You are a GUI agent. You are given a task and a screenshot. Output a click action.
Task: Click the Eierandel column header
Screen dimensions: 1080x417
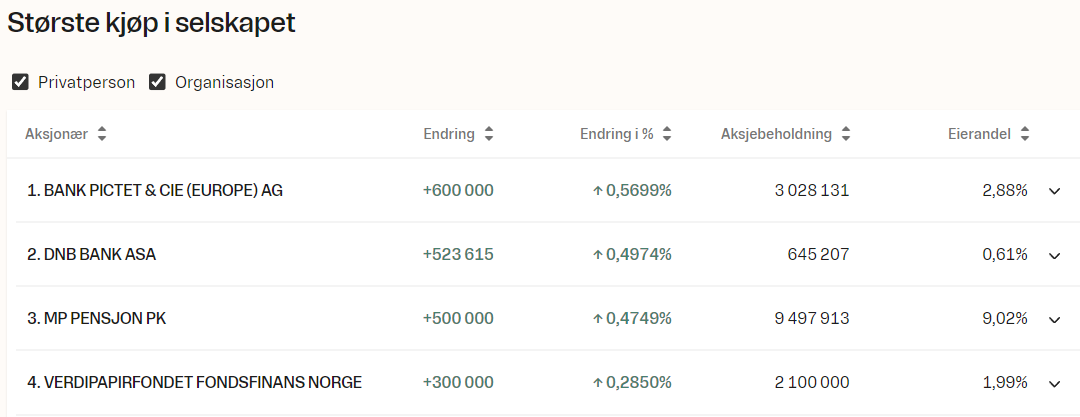click(x=979, y=134)
